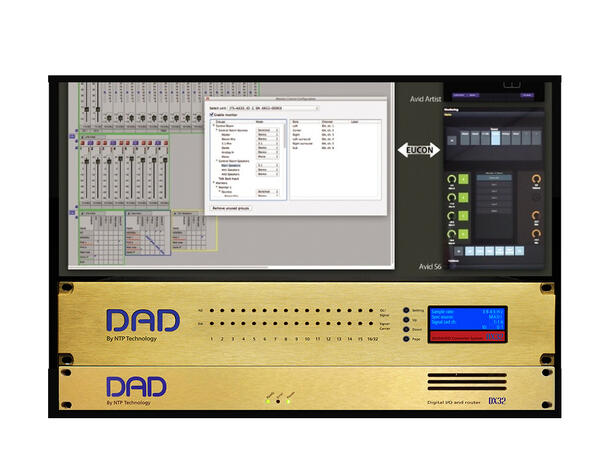Open the Alt2 Speakers mode dropdown
The image size is (610, 450).
(x=268, y=174)
